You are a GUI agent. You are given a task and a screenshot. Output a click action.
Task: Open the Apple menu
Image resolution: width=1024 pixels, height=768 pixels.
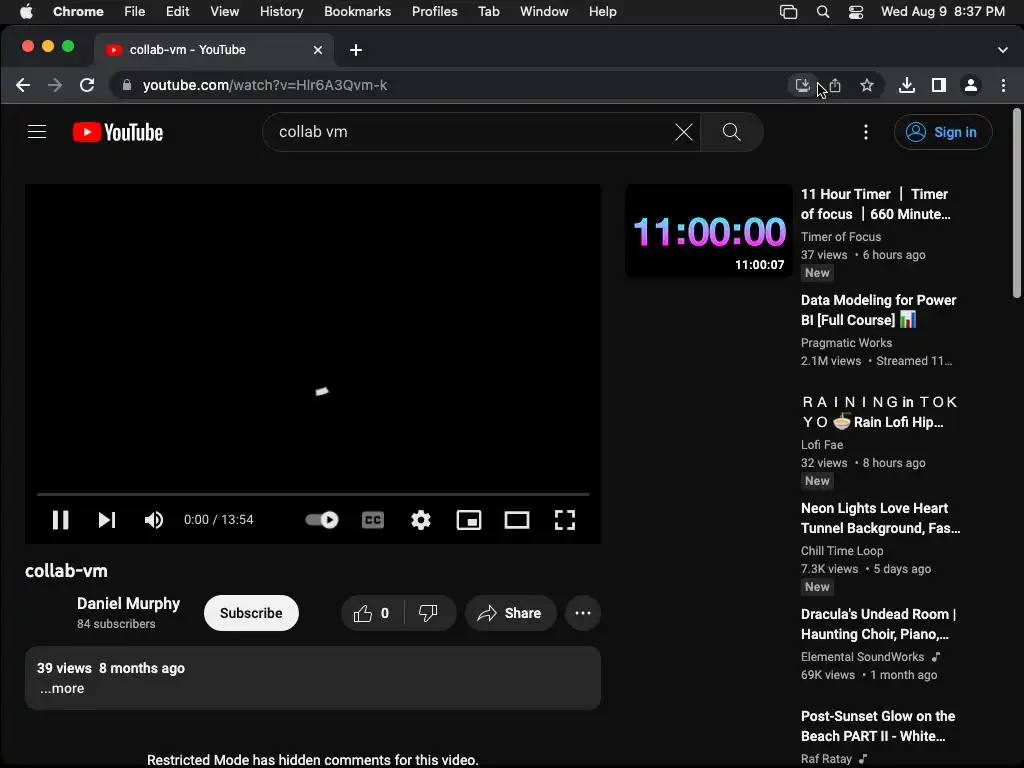(26, 12)
